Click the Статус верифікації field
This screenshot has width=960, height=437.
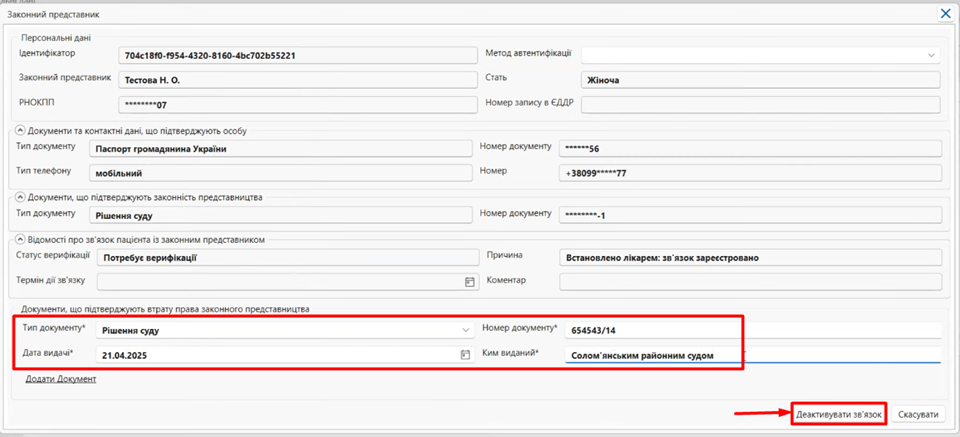288,257
